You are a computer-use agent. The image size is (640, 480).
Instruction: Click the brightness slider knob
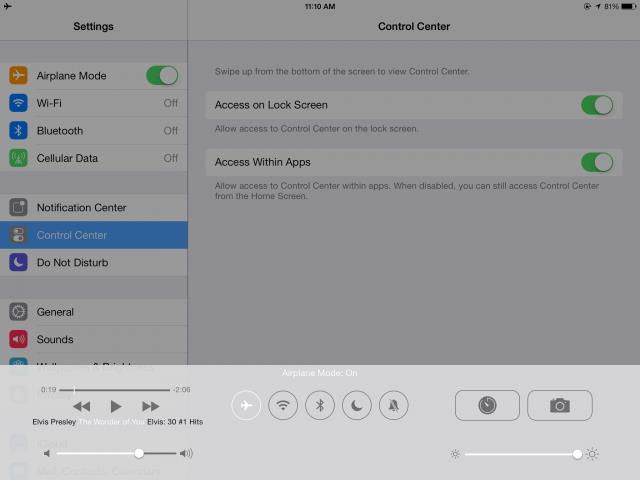tap(577, 454)
